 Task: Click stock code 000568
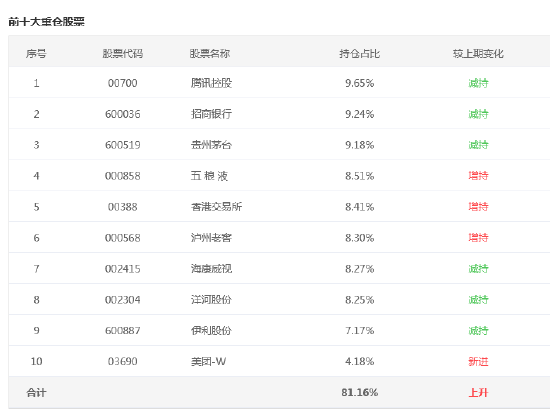tap(122, 238)
